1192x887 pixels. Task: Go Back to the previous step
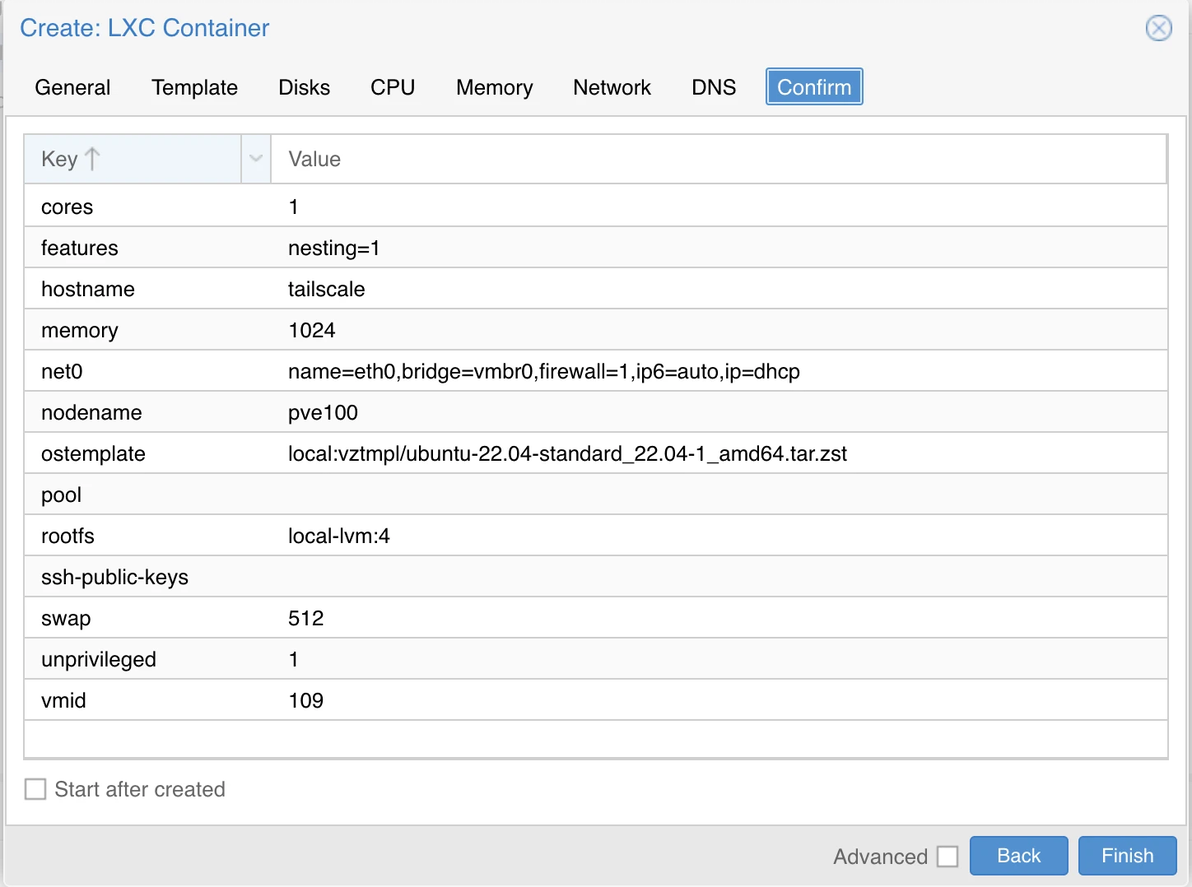tap(1018, 856)
